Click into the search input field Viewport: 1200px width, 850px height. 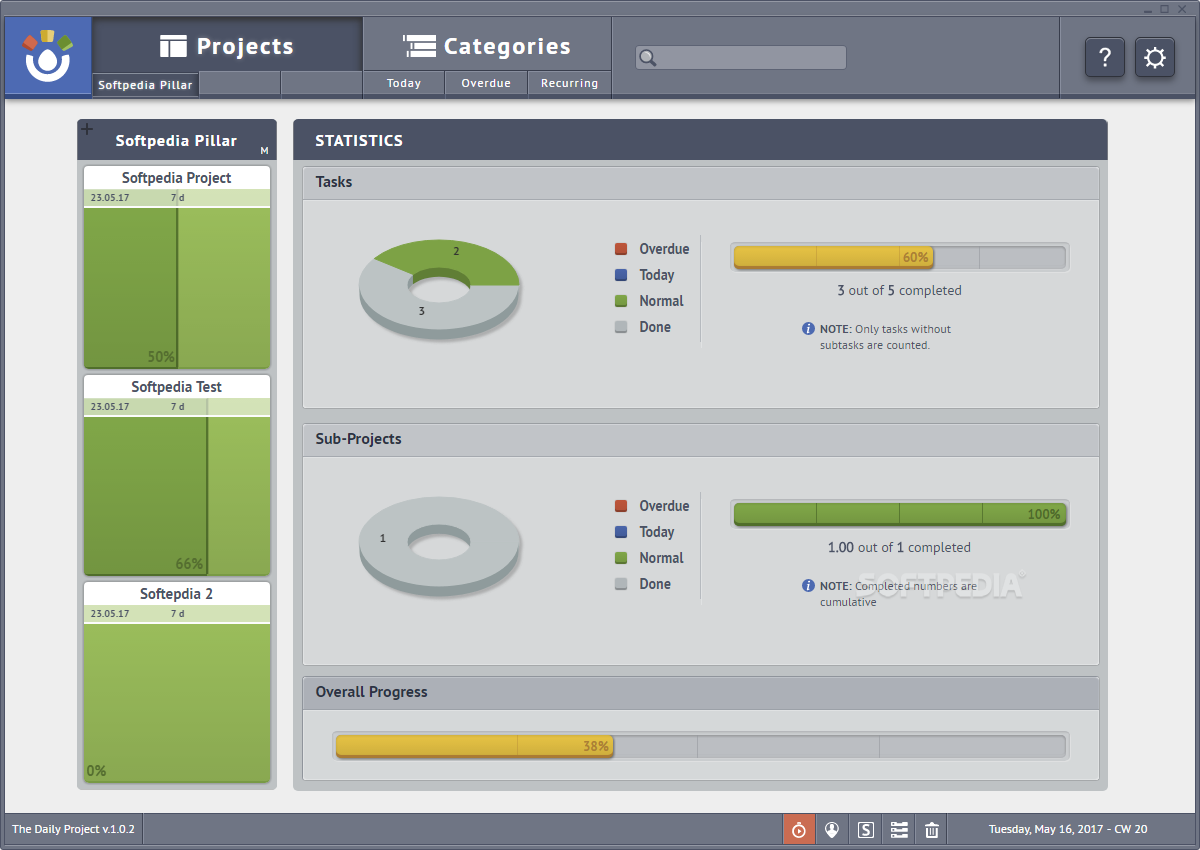[741, 58]
